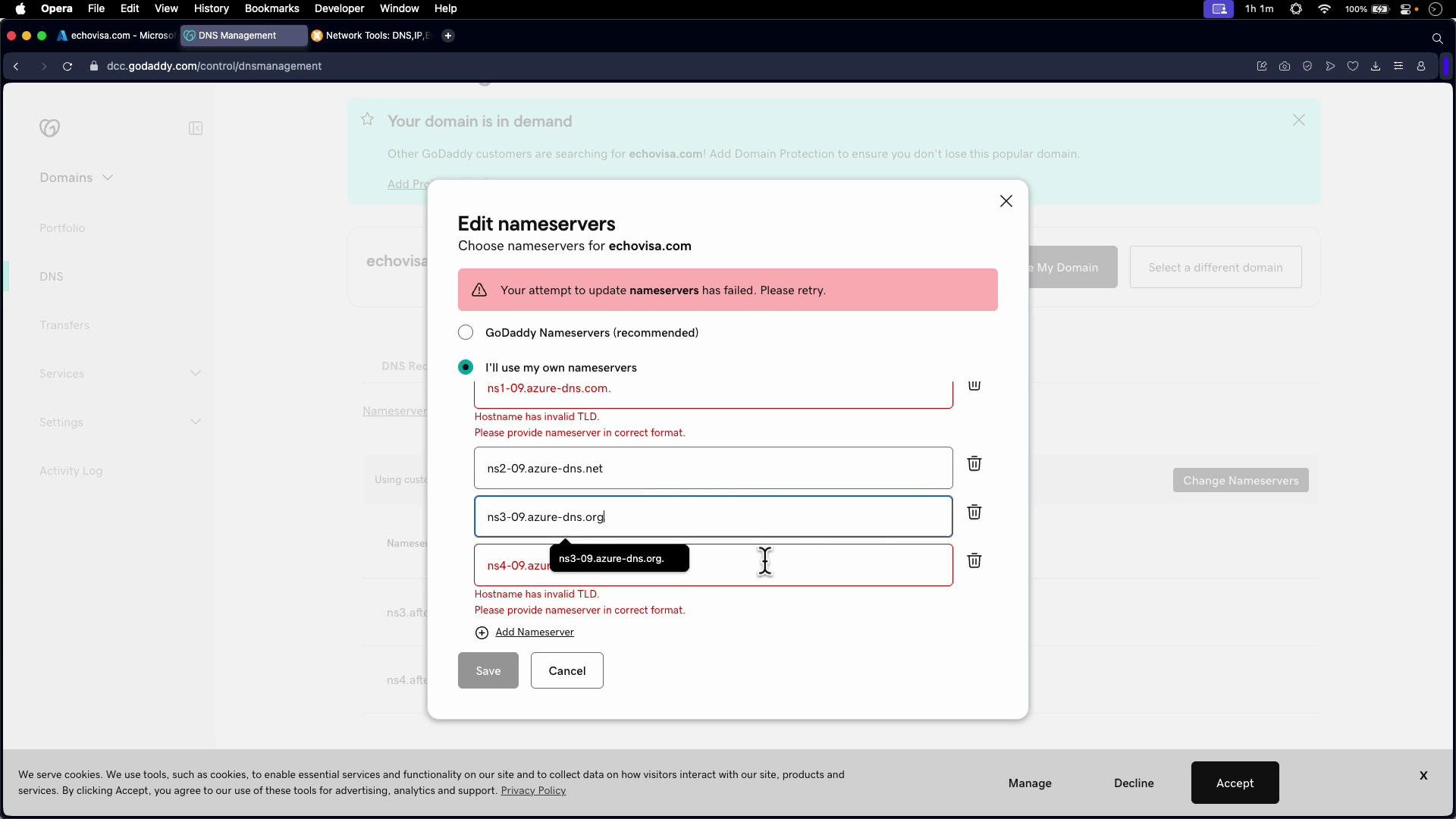
Task: Click the ns2-09.azure-dns.net input field
Action: pyautogui.click(x=714, y=468)
